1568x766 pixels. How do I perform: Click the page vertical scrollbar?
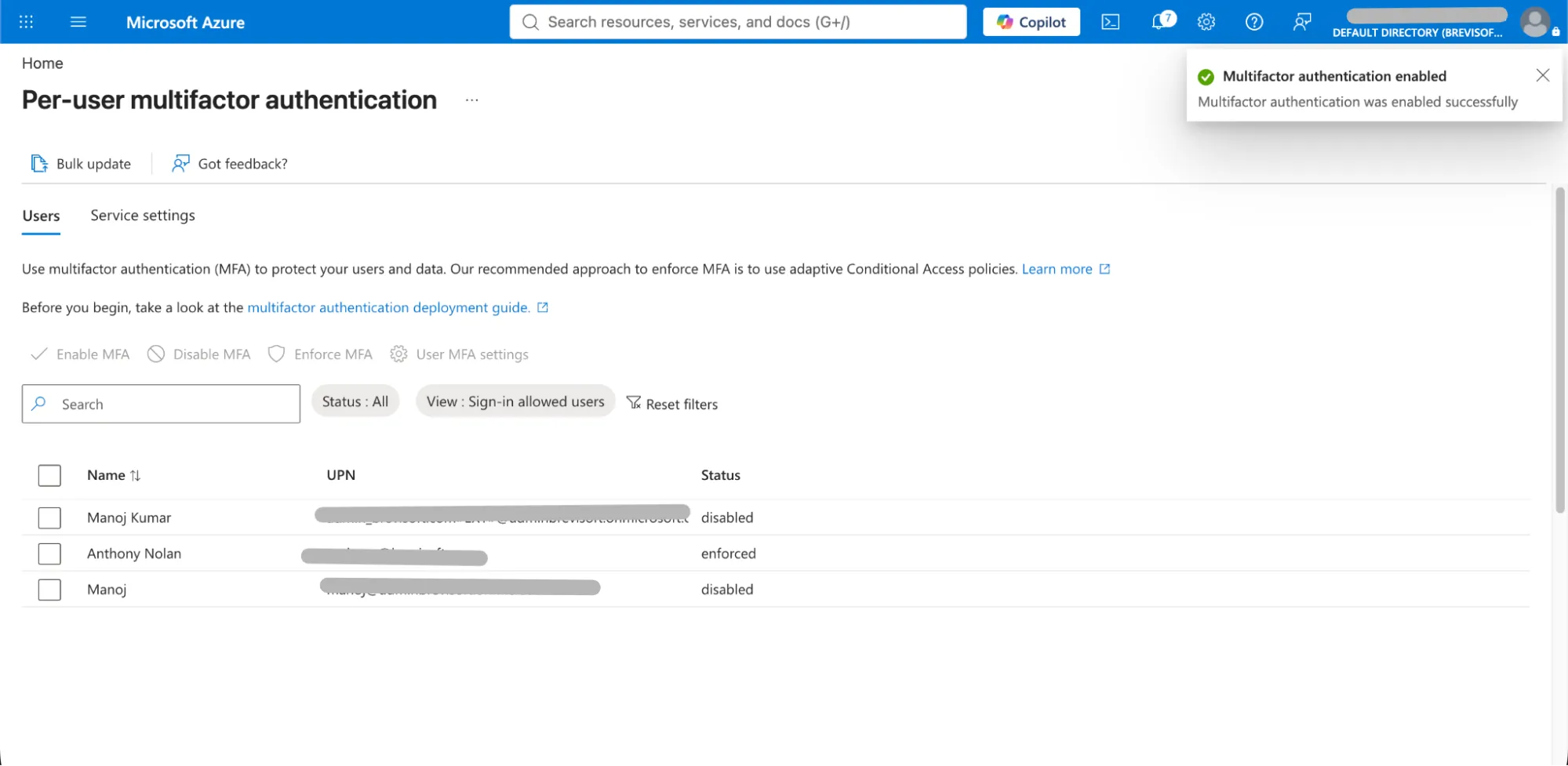point(1560,350)
